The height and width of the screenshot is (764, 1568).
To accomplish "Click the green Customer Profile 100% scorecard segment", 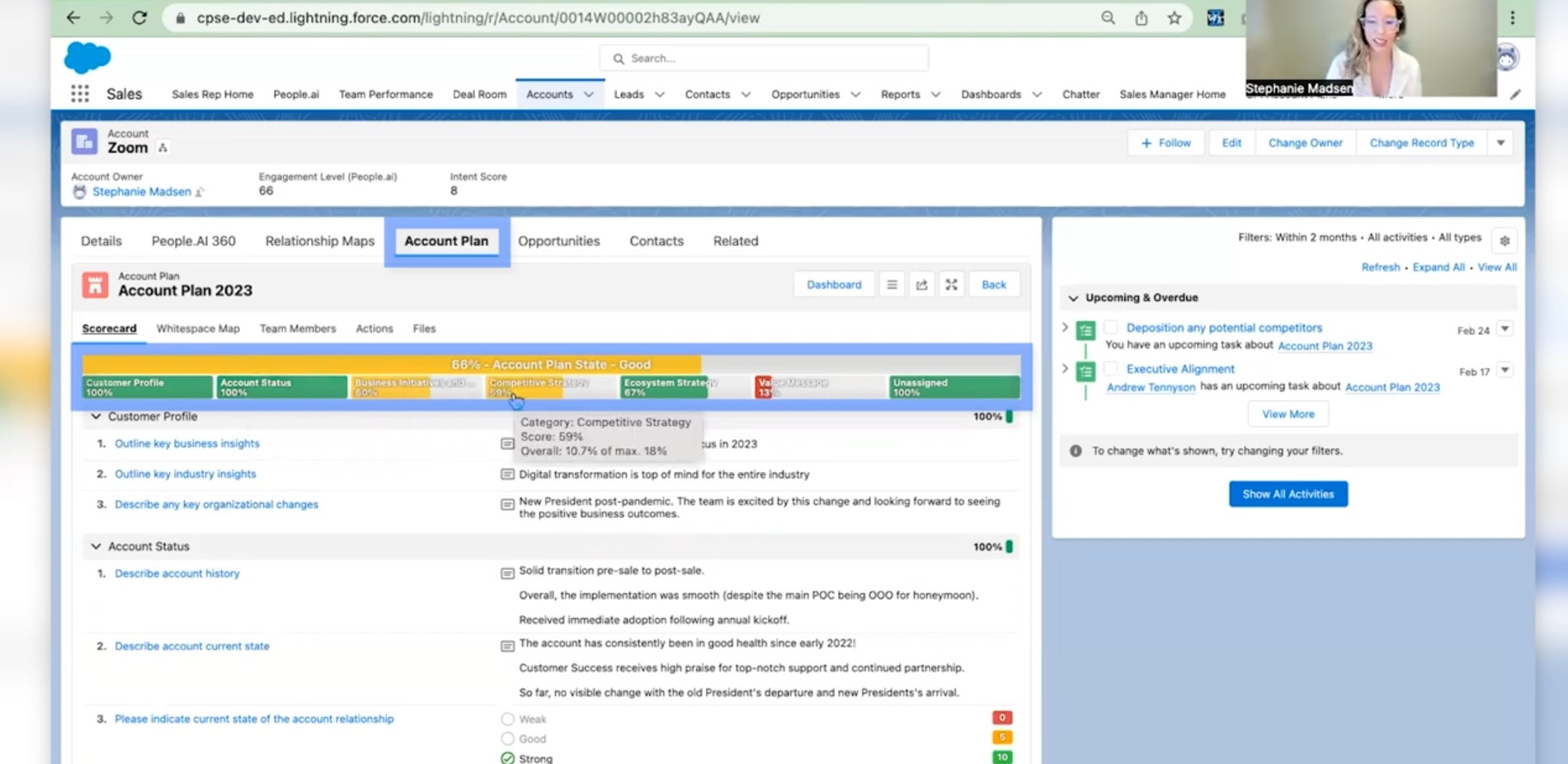I will pos(148,387).
